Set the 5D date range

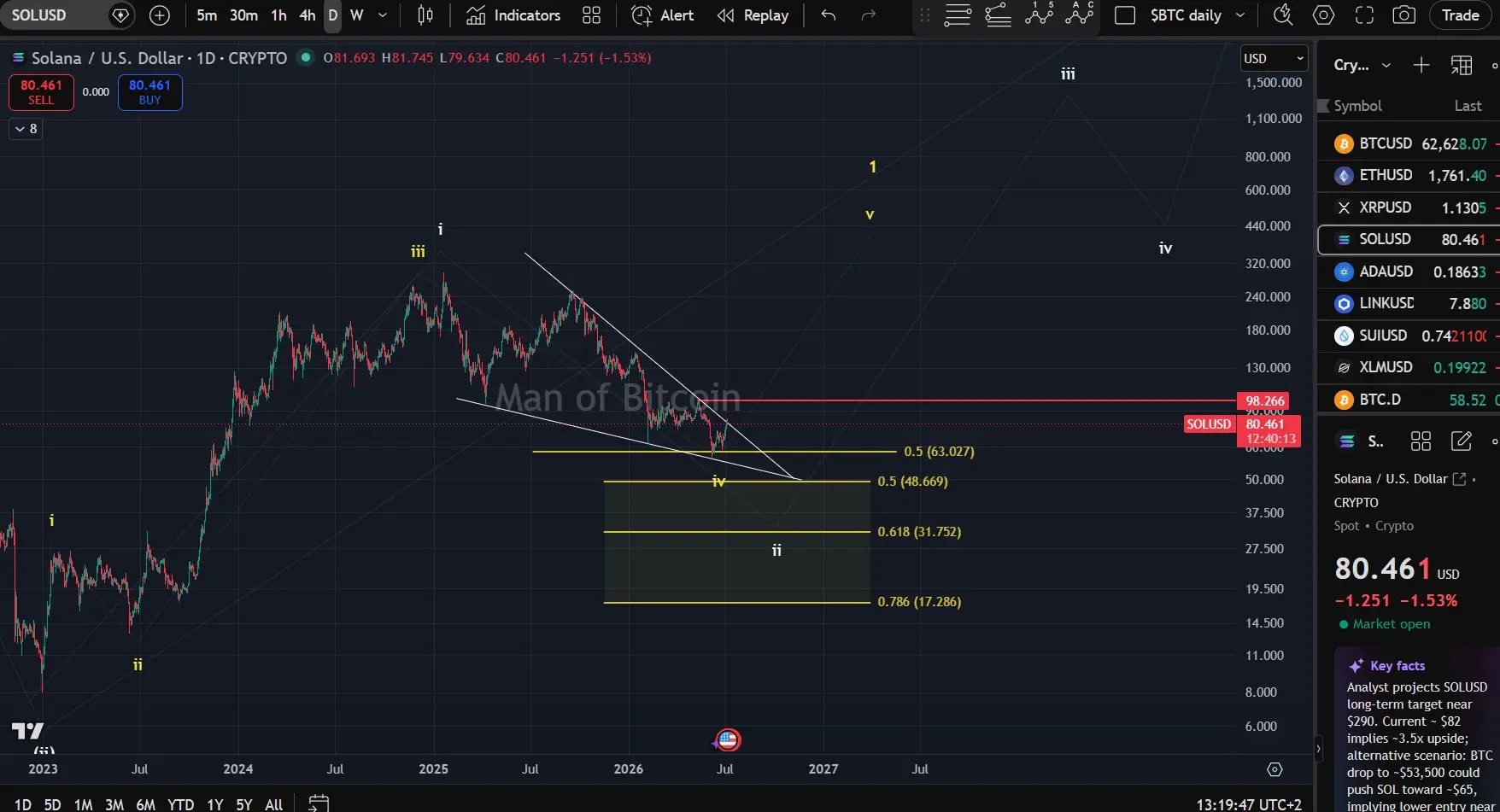pos(52,804)
